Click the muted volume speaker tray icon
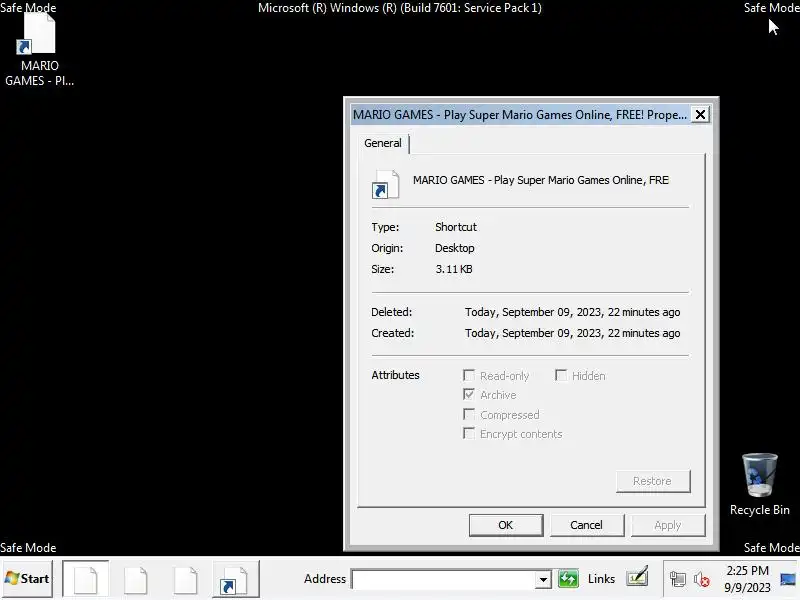The image size is (800, 600). [x=702, y=579]
